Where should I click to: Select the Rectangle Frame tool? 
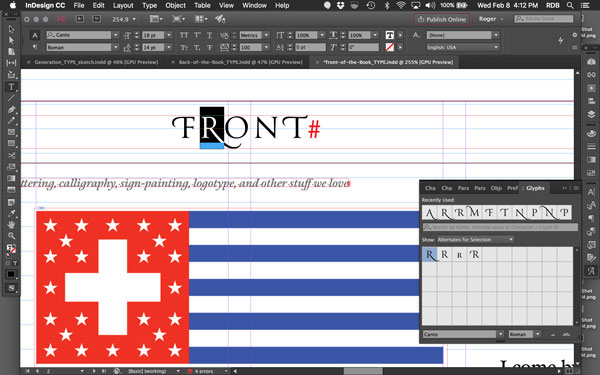click(11, 132)
